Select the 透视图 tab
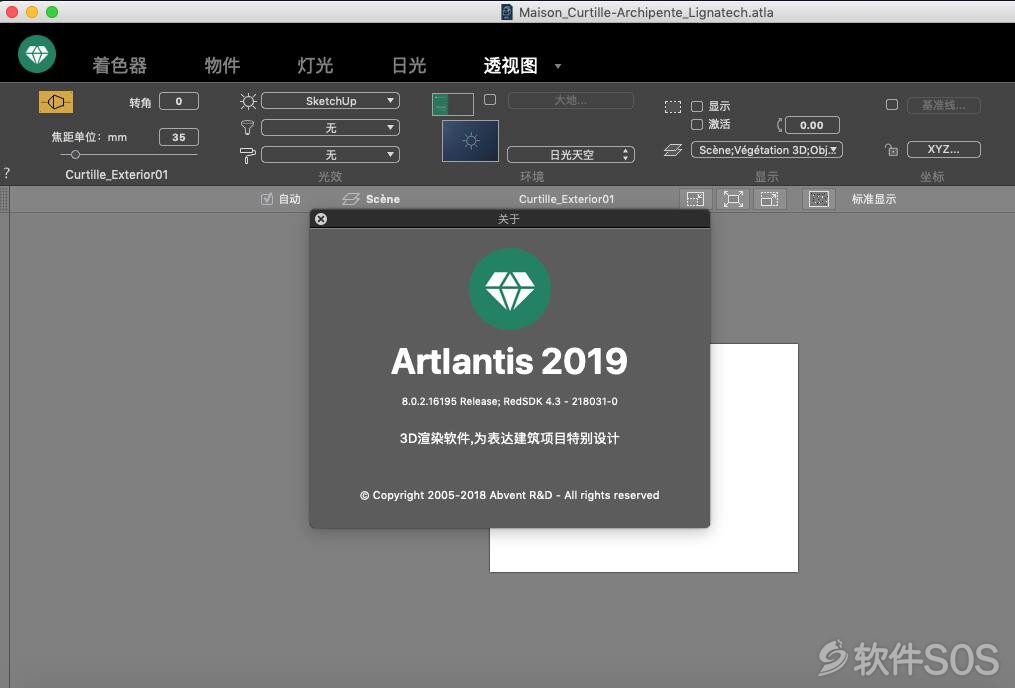 [511, 65]
